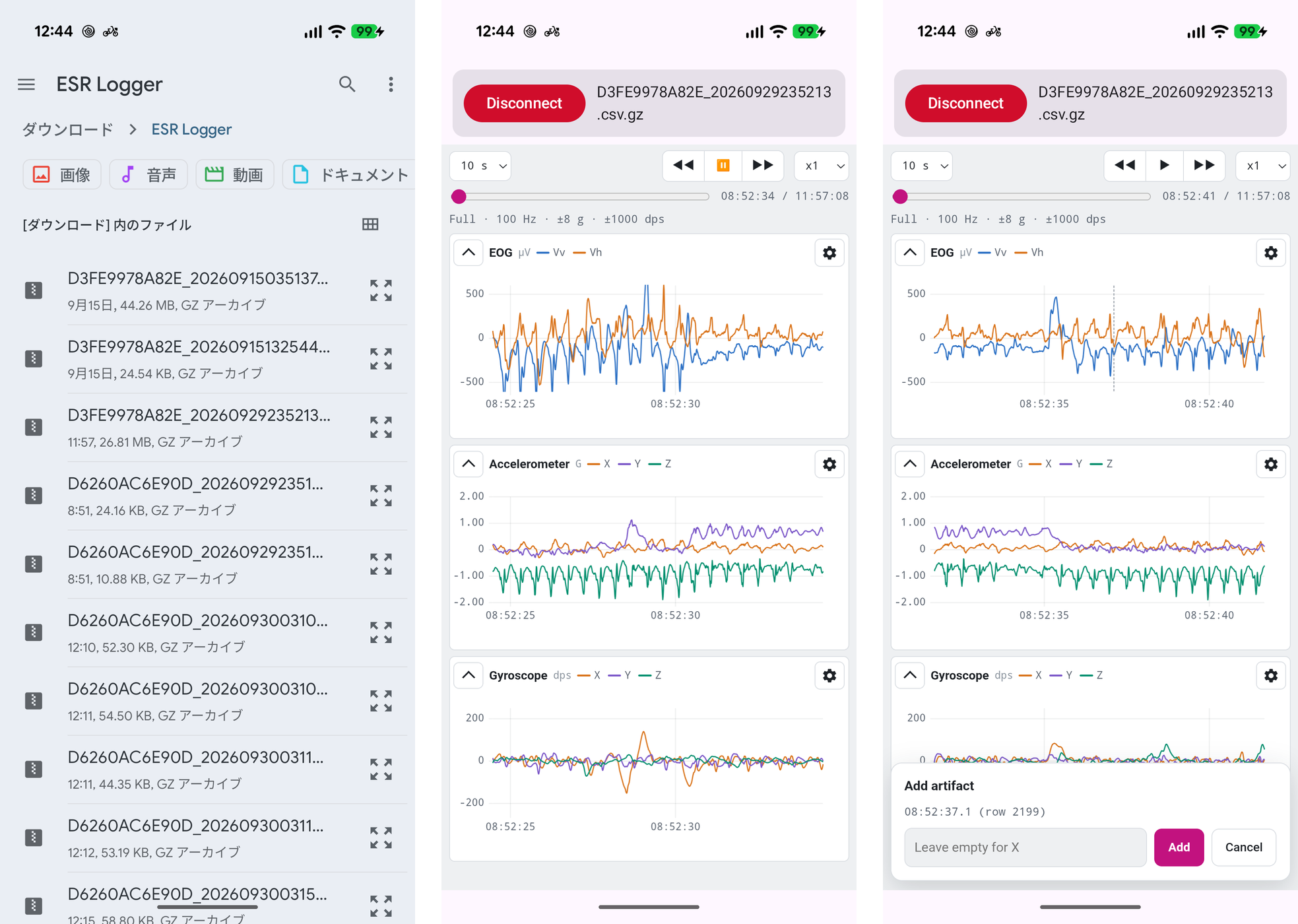Image resolution: width=1298 pixels, height=924 pixels.
Task: Expand fullscreen icon for D3FE9978A82E_20260915035137 file
Action: (x=381, y=290)
